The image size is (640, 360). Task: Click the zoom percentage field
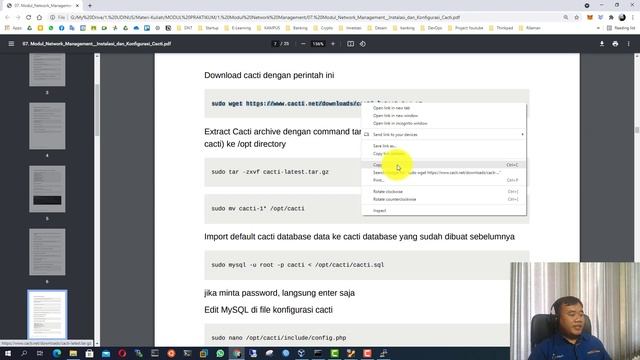tap(318, 44)
